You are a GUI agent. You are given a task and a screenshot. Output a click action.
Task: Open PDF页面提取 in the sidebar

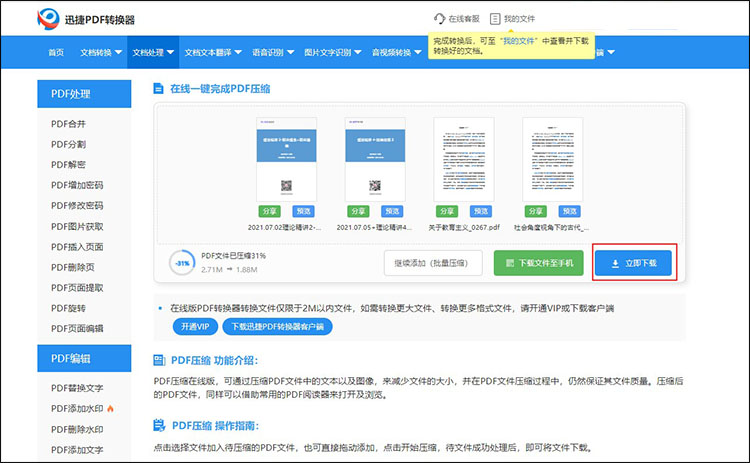(77, 288)
